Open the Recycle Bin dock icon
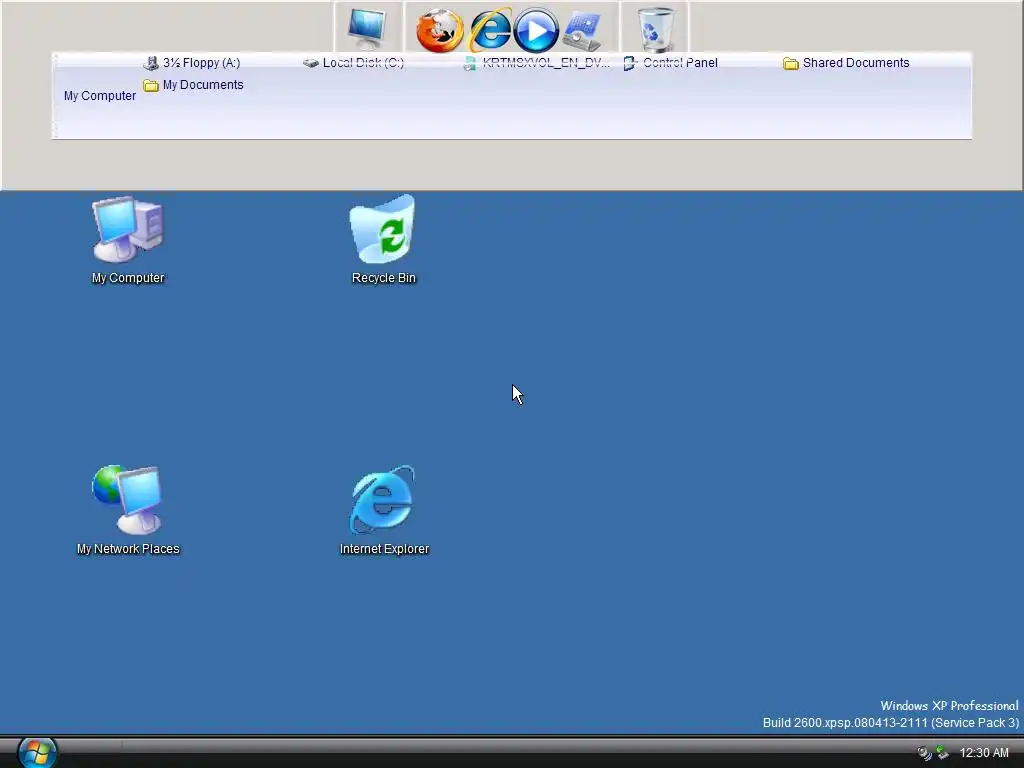Image resolution: width=1024 pixels, height=768 pixels. pos(656,29)
